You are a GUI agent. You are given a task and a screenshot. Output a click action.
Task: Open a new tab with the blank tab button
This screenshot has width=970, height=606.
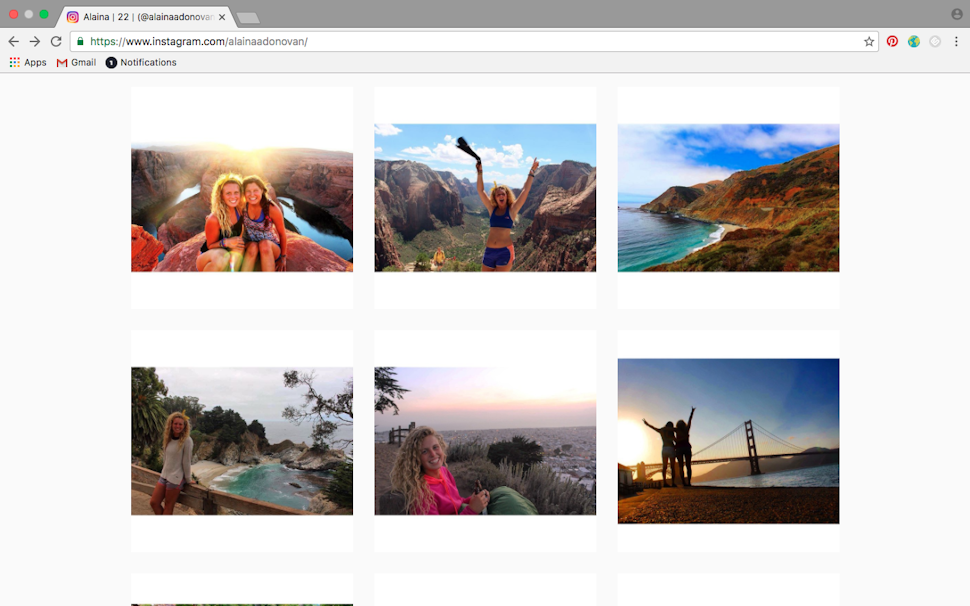pyautogui.click(x=248, y=18)
